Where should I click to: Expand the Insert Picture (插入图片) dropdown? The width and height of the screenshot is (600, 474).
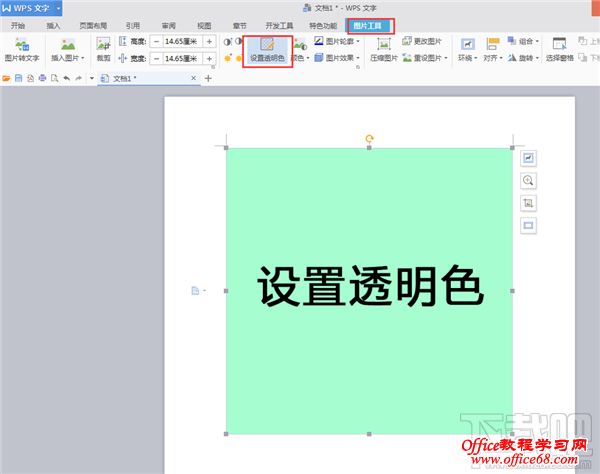click(68, 59)
